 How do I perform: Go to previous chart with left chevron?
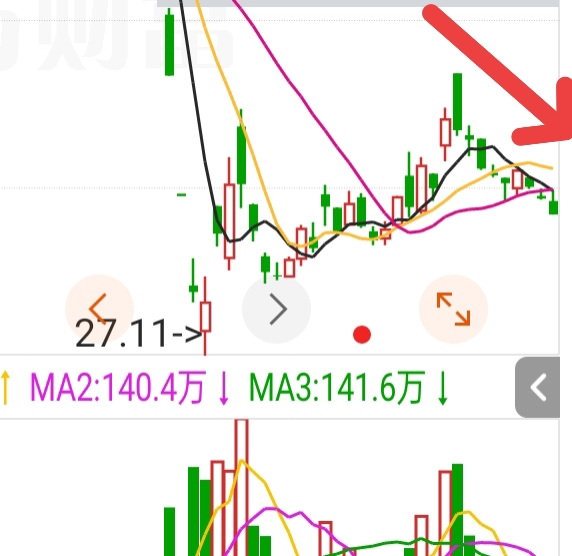tap(99, 309)
